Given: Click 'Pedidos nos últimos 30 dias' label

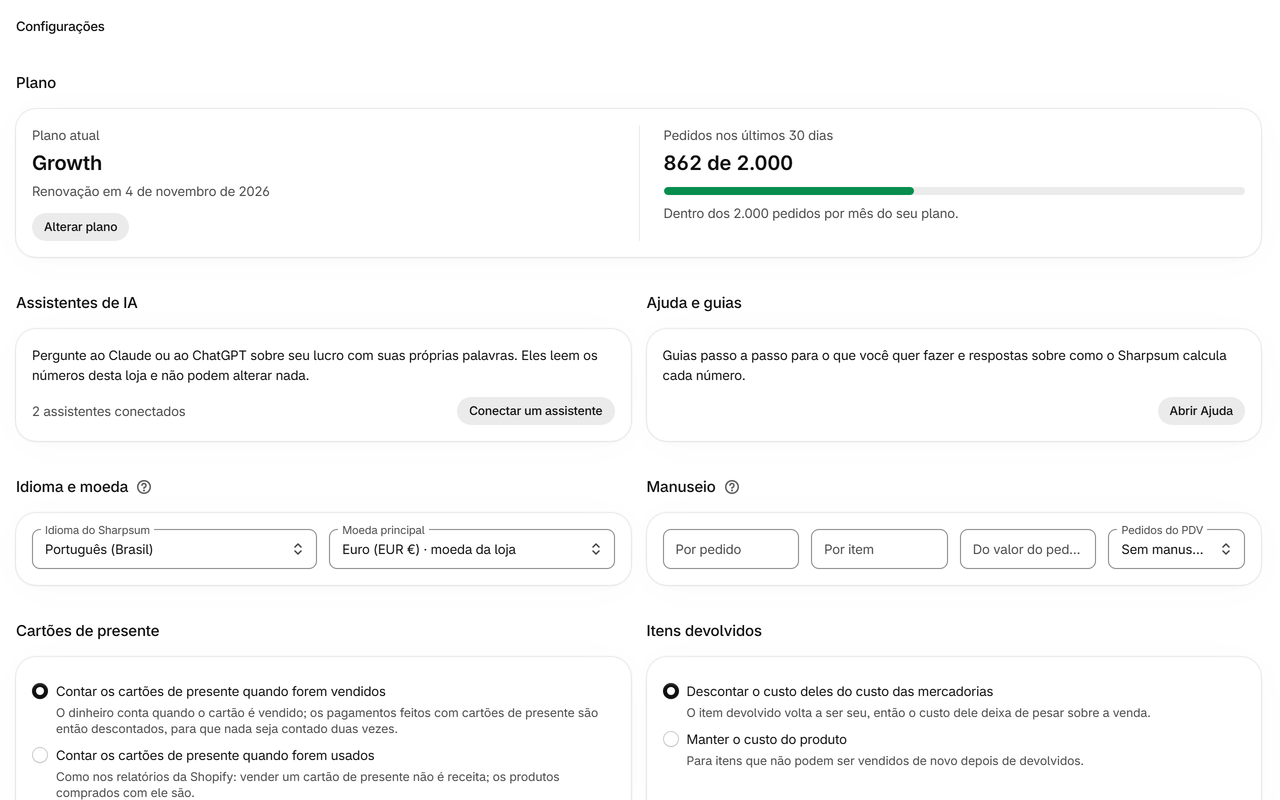Looking at the screenshot, I should point(748,135).
